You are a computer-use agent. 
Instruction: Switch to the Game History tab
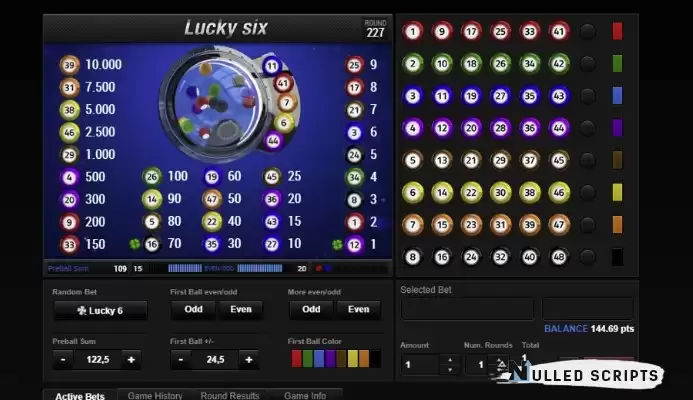pyautogui.click(x=155, y=395)
